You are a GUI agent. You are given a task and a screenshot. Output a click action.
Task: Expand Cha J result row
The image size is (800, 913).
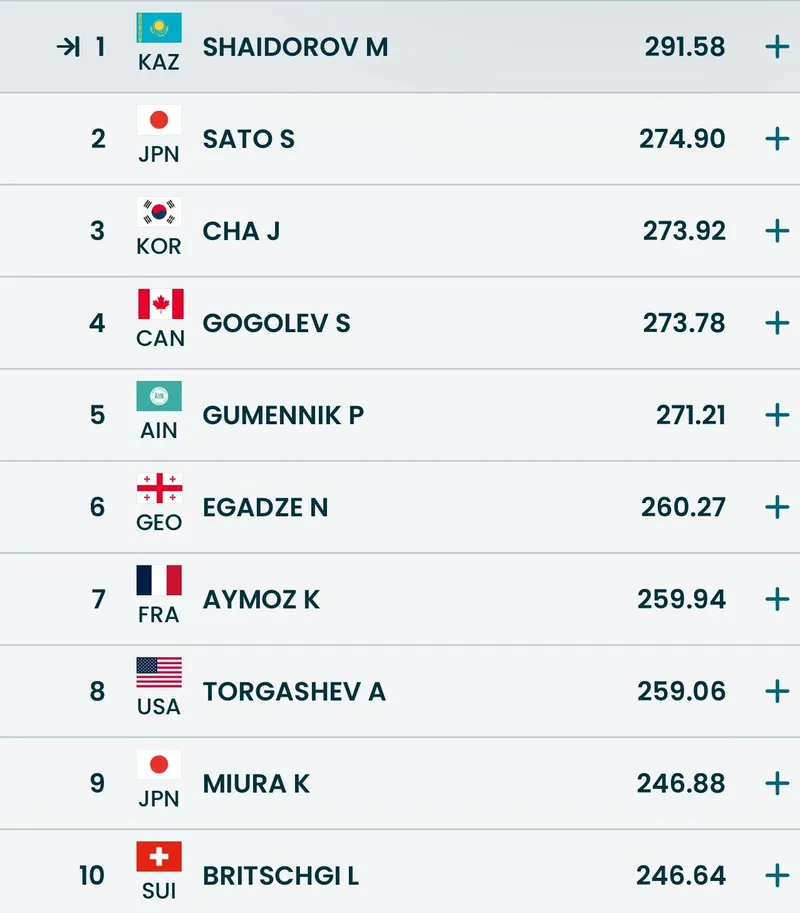[x=777, y=231]
